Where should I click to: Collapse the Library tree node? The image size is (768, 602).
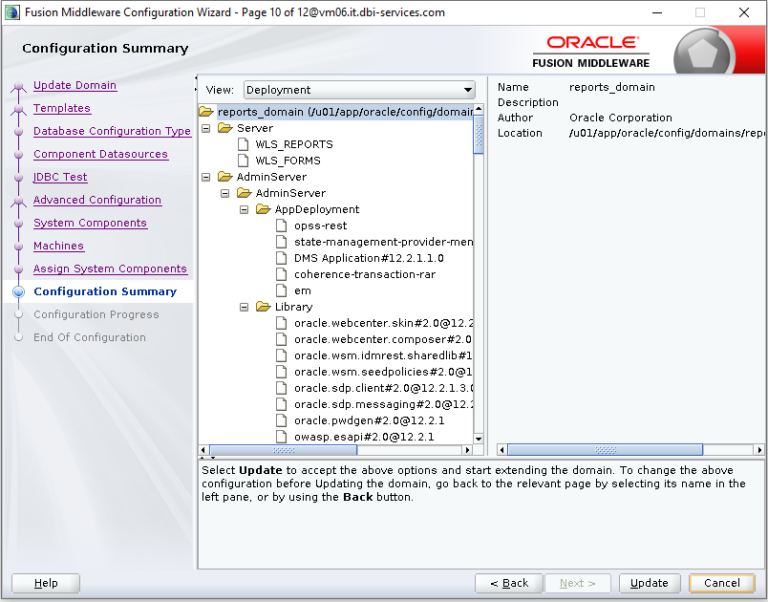click(x=245, y=307)
